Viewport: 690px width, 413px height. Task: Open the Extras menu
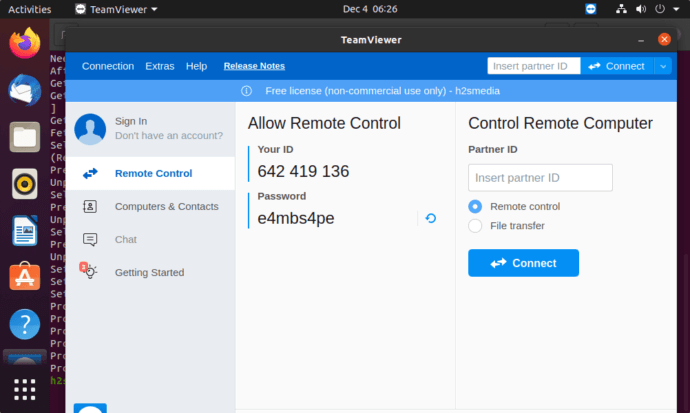point(160,66)
